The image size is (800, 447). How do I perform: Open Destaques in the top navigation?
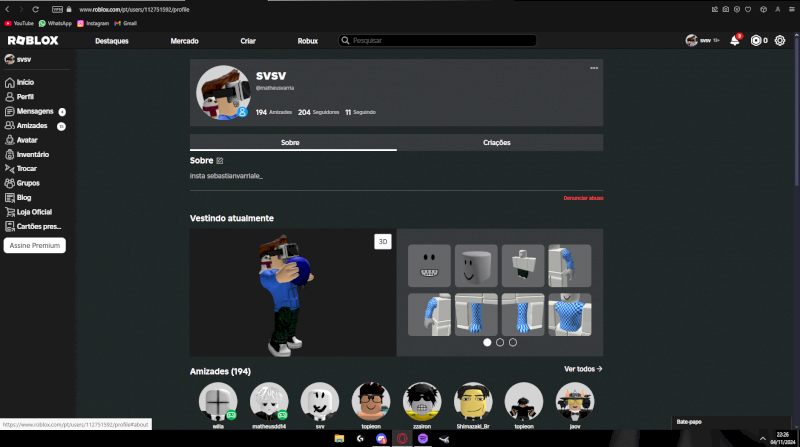[x=112, y=41]
